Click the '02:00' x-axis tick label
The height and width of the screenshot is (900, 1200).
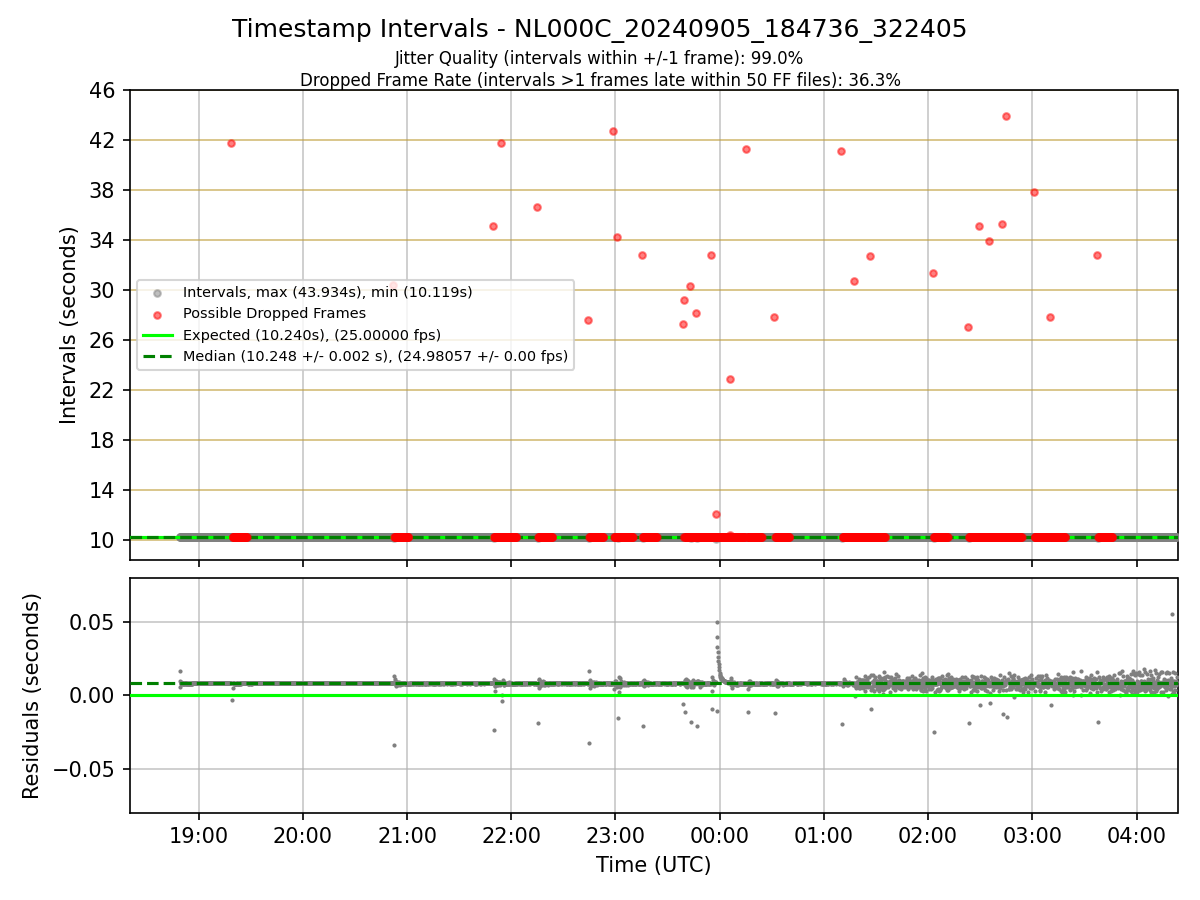(x=928, y=837)
